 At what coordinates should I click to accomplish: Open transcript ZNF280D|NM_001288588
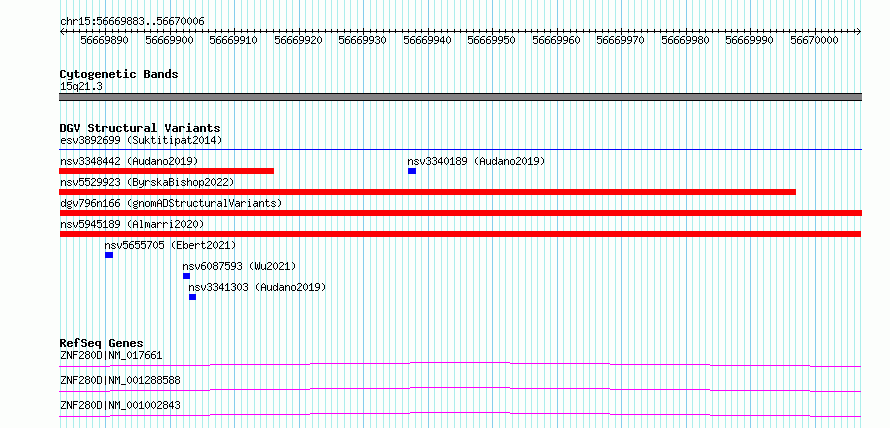tap(120, 380)
